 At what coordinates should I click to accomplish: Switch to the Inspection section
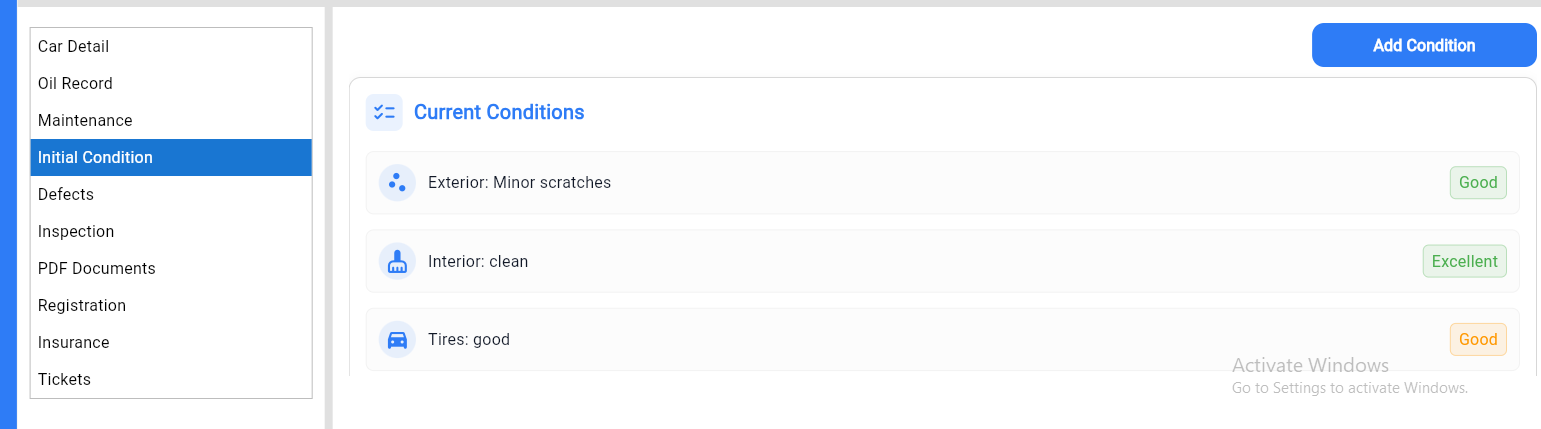click(76, 232)
